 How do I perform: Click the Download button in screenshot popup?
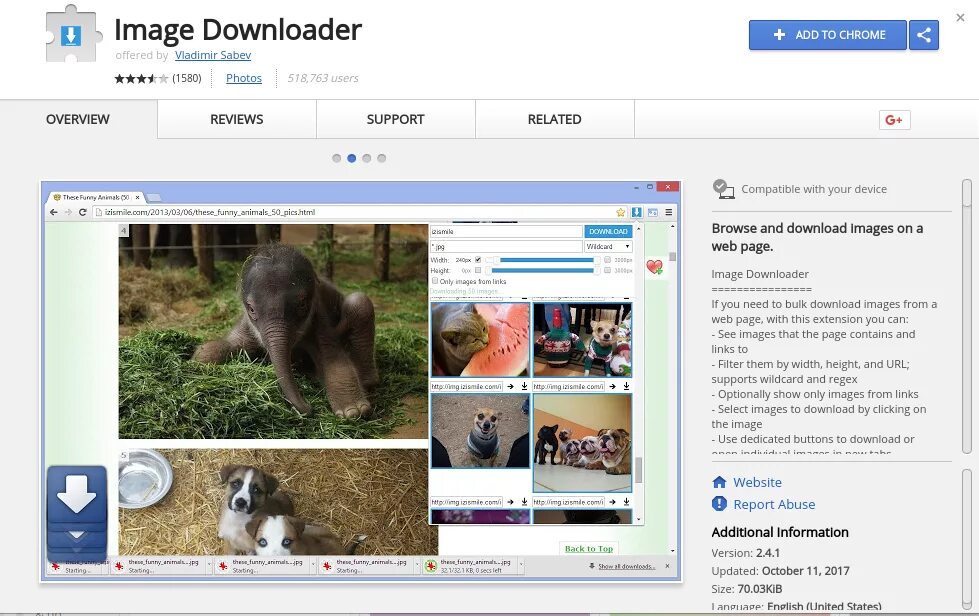point(608,232)
